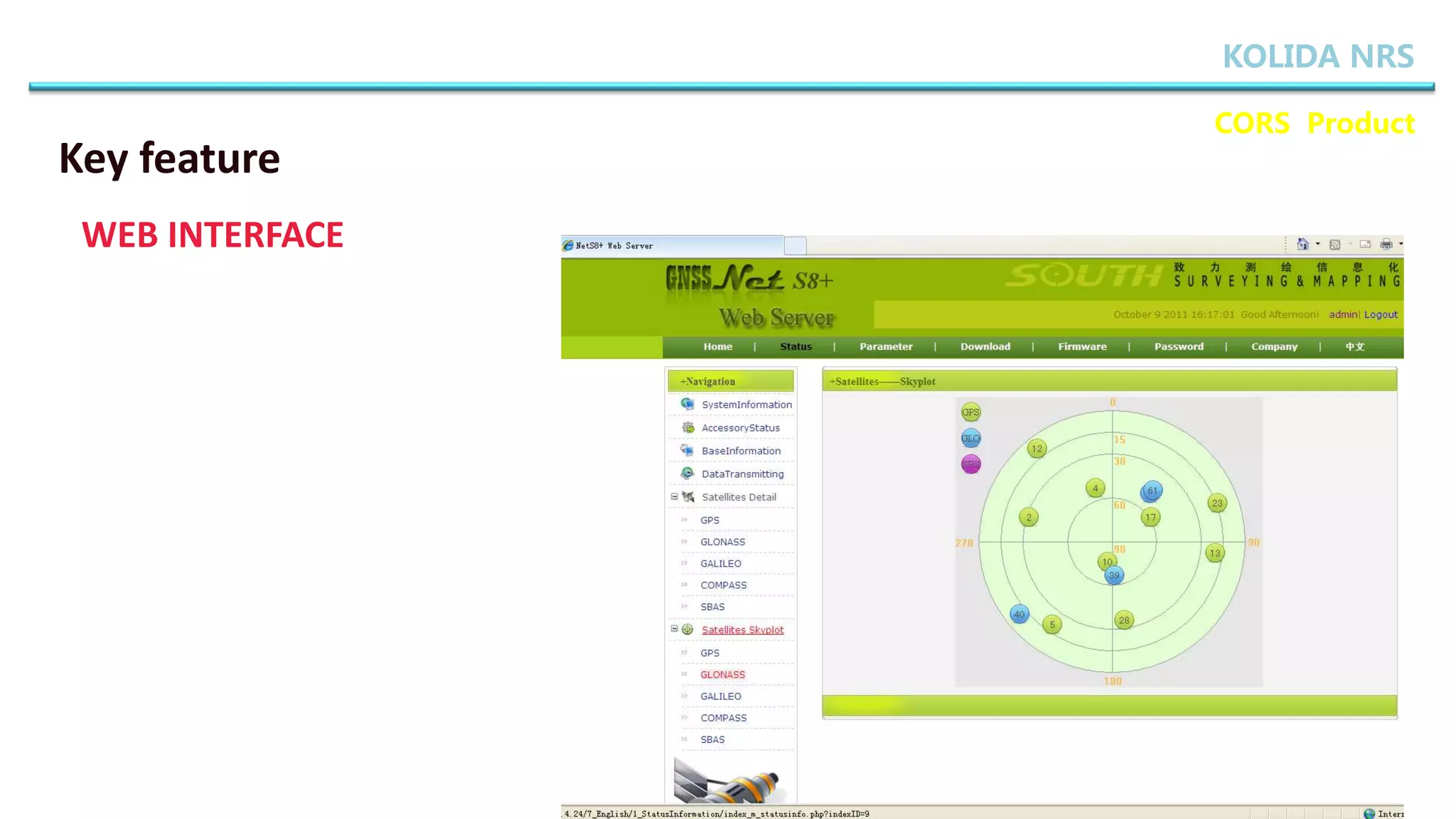This screenshot has height=819, width=1456.
Task: Select GPS satellite 13 on skyplot
Action: (x=1215, y=553)
